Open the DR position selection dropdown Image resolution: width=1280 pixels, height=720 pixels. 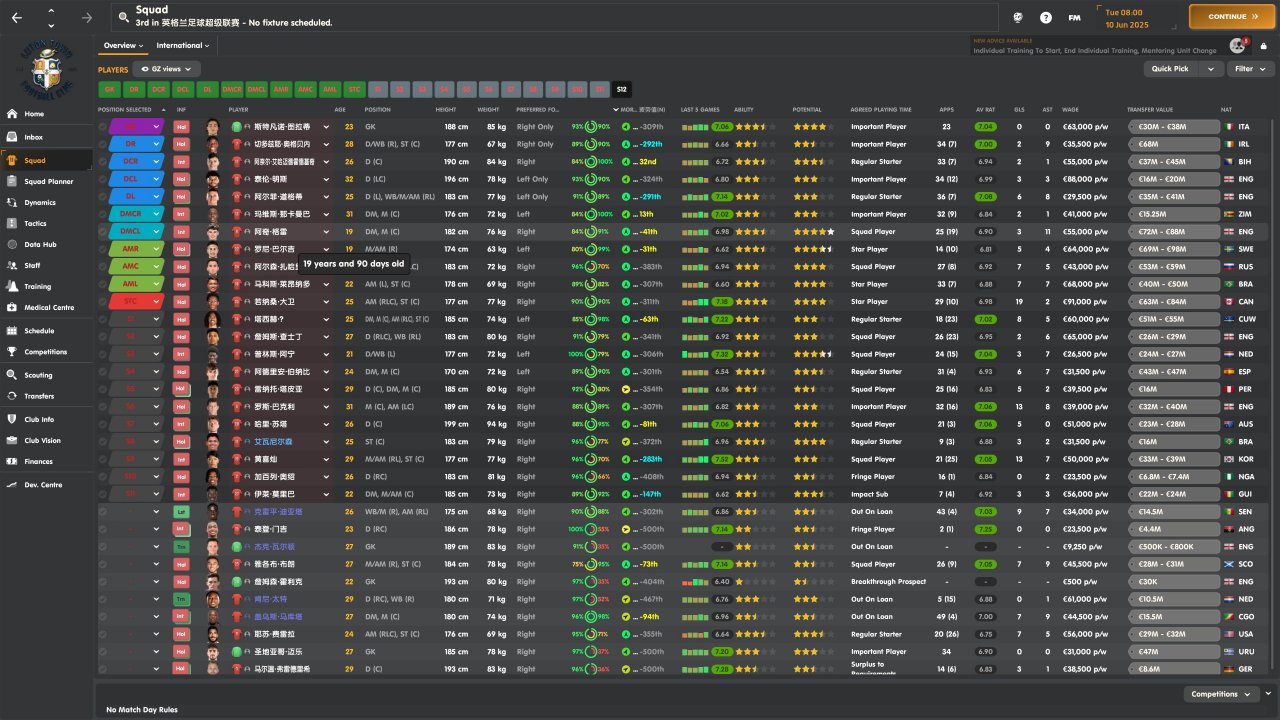click(x=156, y=144)
